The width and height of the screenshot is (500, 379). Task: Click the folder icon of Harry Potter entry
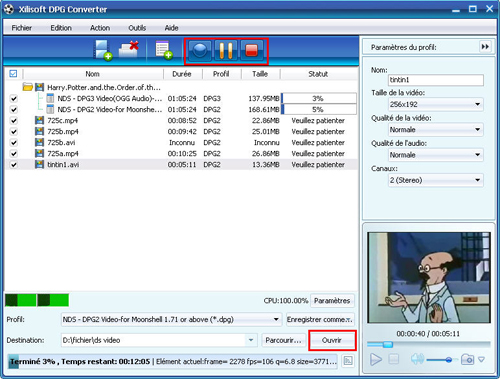pyautogui.click(x=28, y=87)
